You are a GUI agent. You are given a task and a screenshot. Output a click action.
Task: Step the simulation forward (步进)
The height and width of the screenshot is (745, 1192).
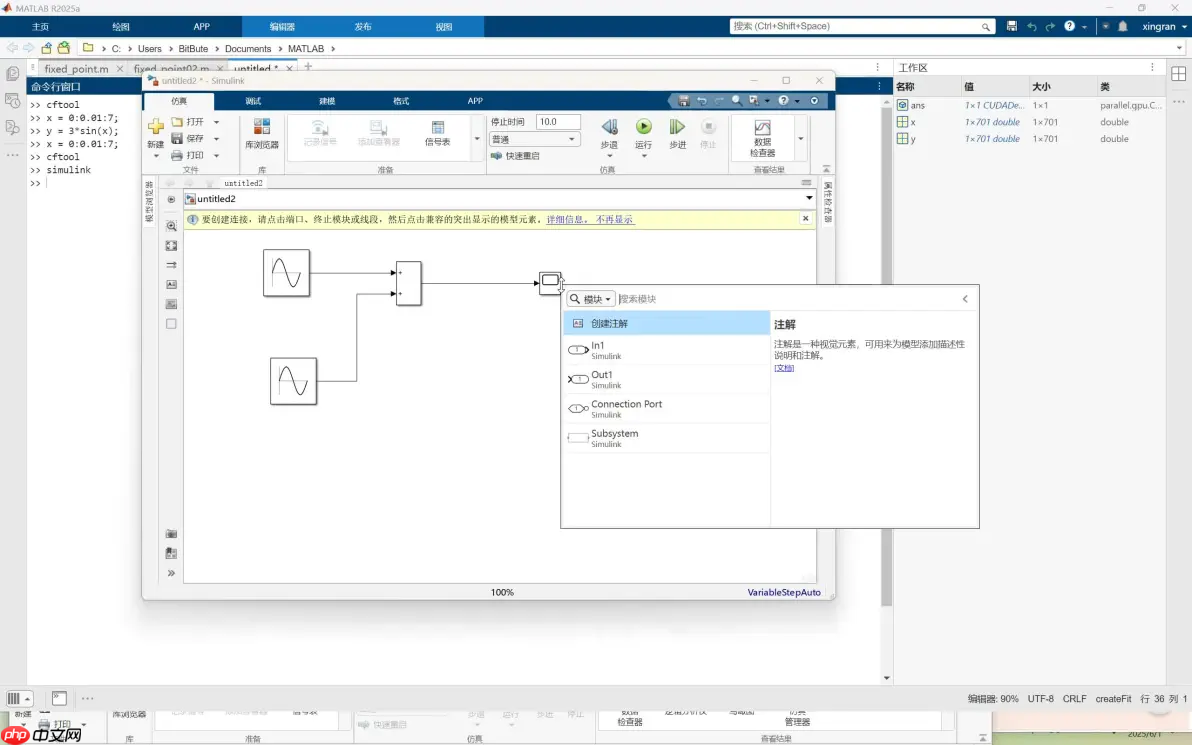point(676,128)
